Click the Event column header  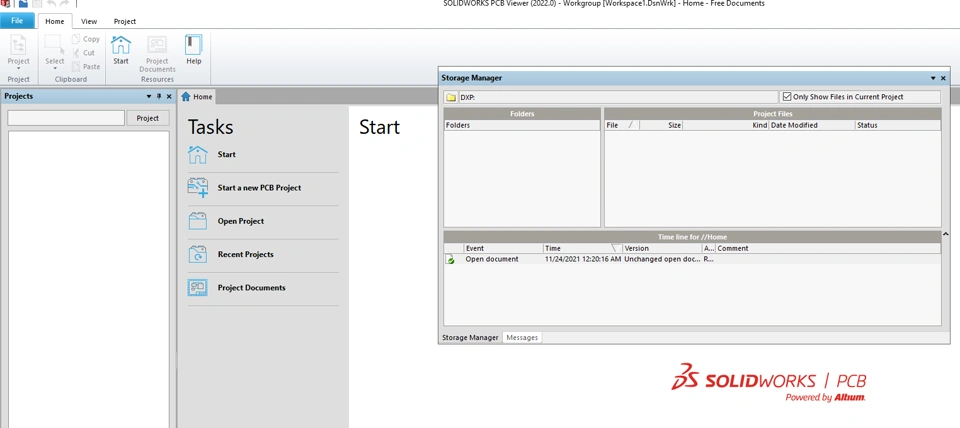point(503,248)
